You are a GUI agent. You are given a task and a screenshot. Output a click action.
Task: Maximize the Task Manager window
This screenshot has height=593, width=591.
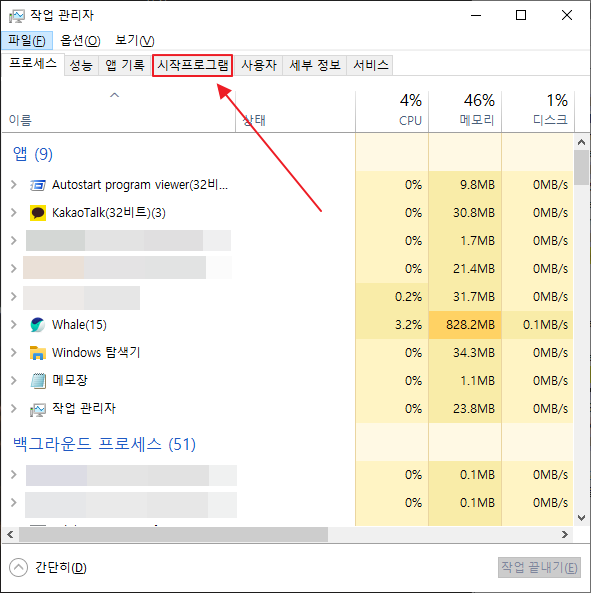[521, 16]
